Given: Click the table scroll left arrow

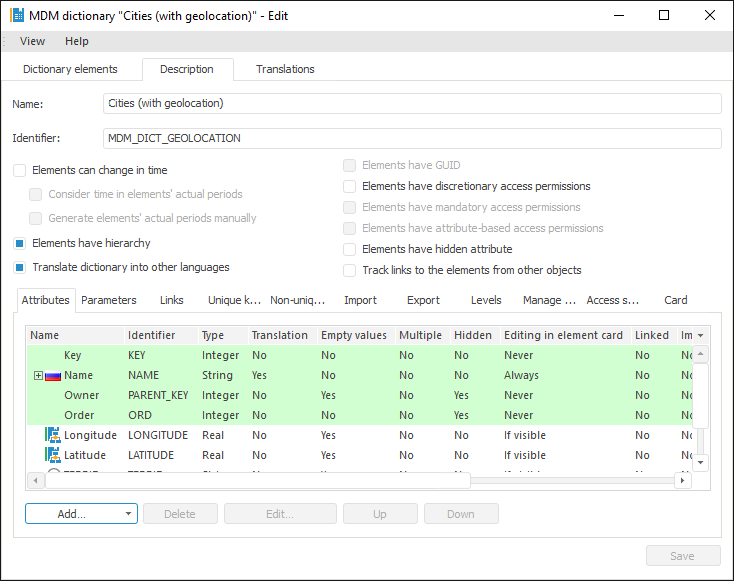Looking at the screenshot, I should (36, 480).
